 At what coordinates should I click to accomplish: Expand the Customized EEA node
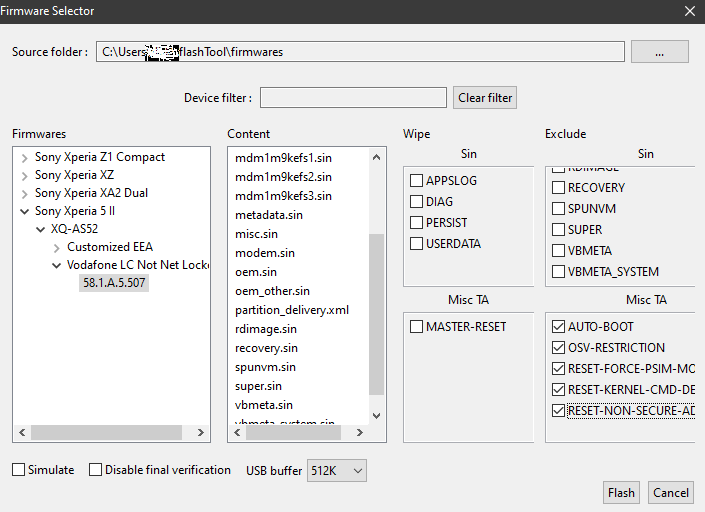click(57, 248)
